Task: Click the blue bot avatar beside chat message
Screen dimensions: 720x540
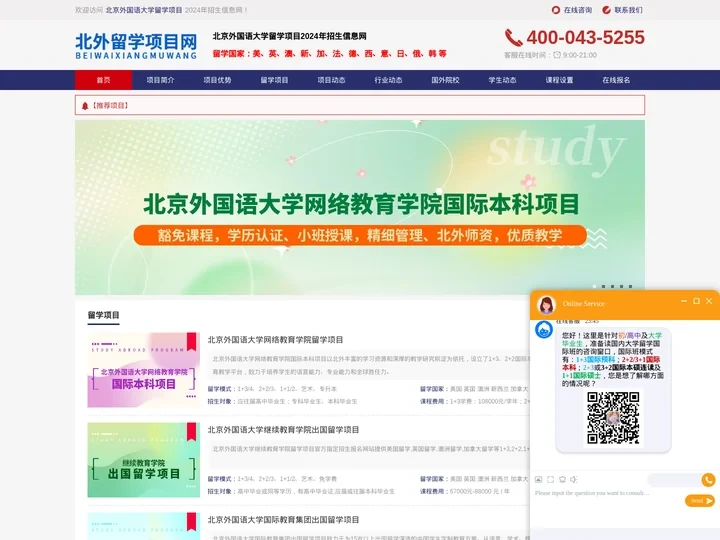Action: [544, 330]
